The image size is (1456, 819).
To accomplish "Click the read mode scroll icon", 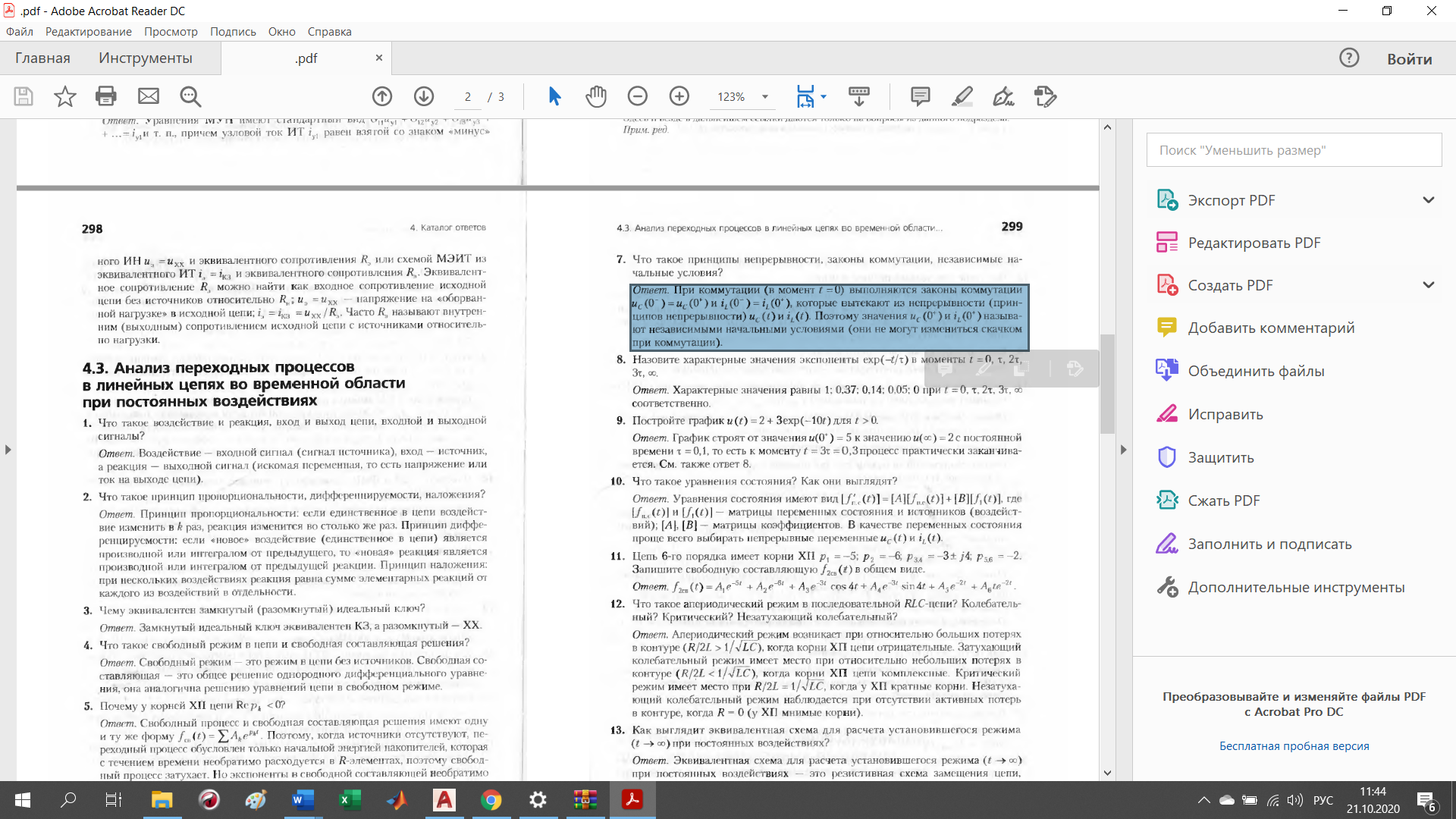I will [x=859, y=96].
